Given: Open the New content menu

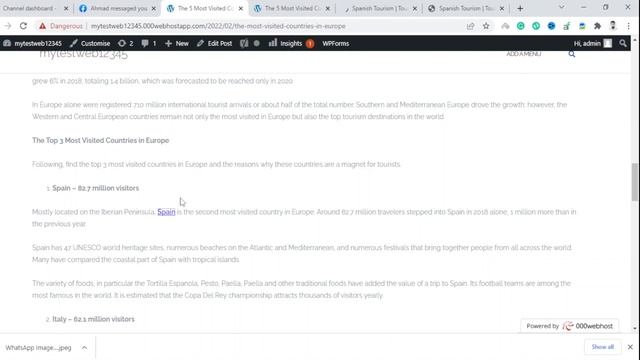Looking at the screenshot, I should click(x=177, y=43).
